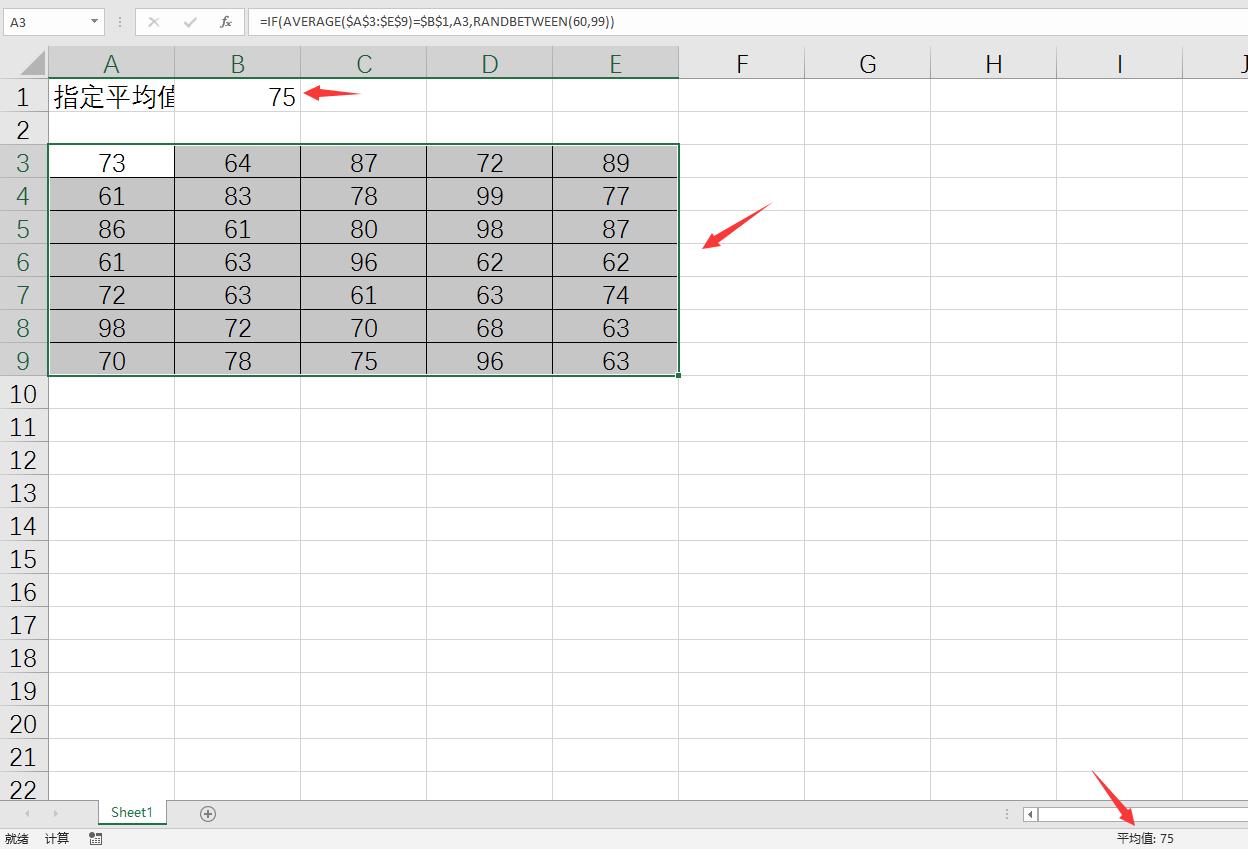This screenshot has height=849, width=1248.
Task: Click cell E3 with value 89
Action: 615,162
